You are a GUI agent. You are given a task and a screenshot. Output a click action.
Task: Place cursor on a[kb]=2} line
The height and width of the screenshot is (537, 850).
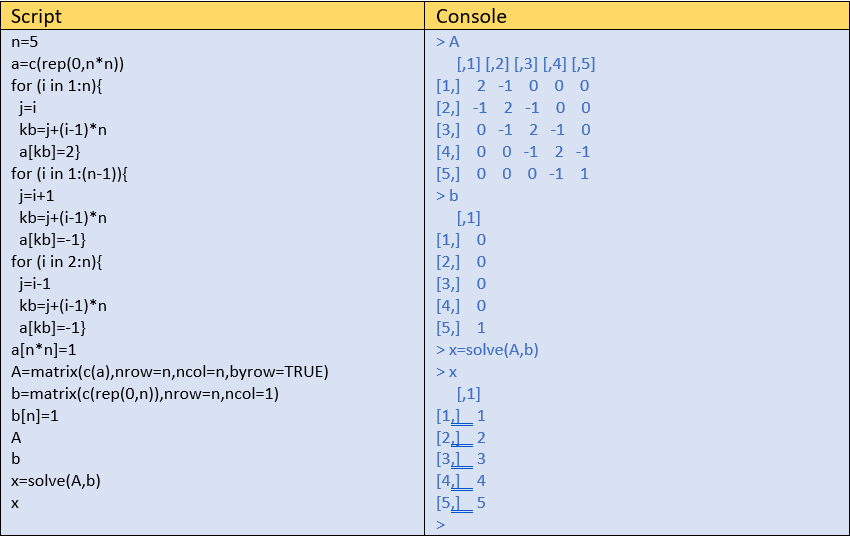tap(50, 152)
